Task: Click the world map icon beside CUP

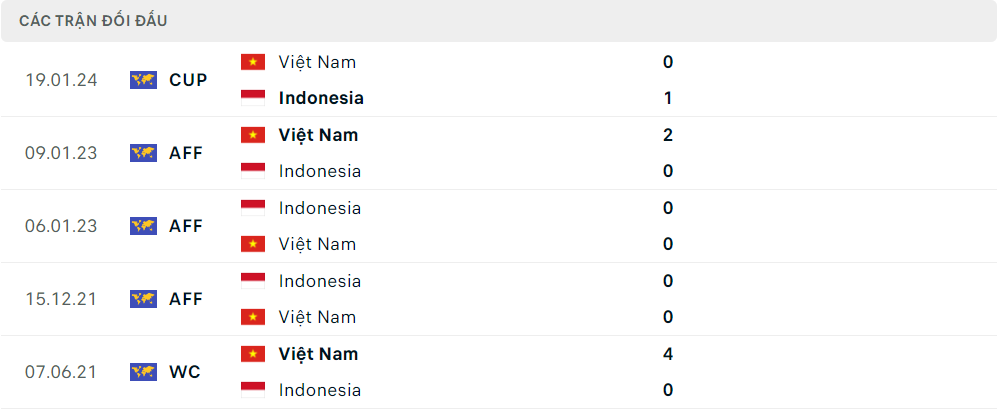Action: [143, 80]
